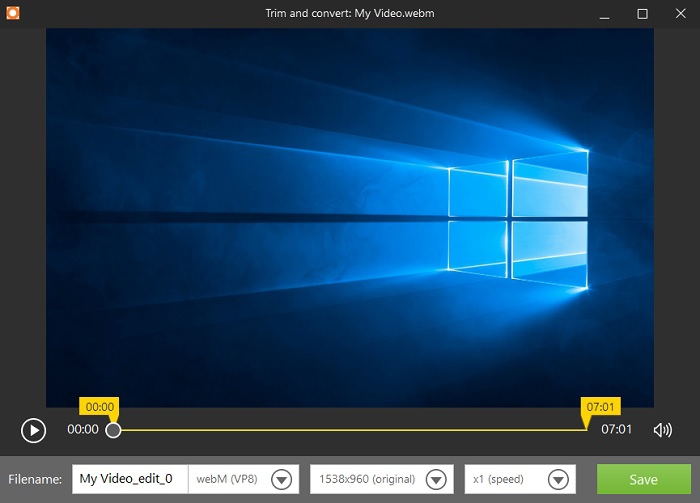This screenshot has width=700, height=503.
Task: Open the webM (VP8) format dropdown
Action: coord(244,479)
